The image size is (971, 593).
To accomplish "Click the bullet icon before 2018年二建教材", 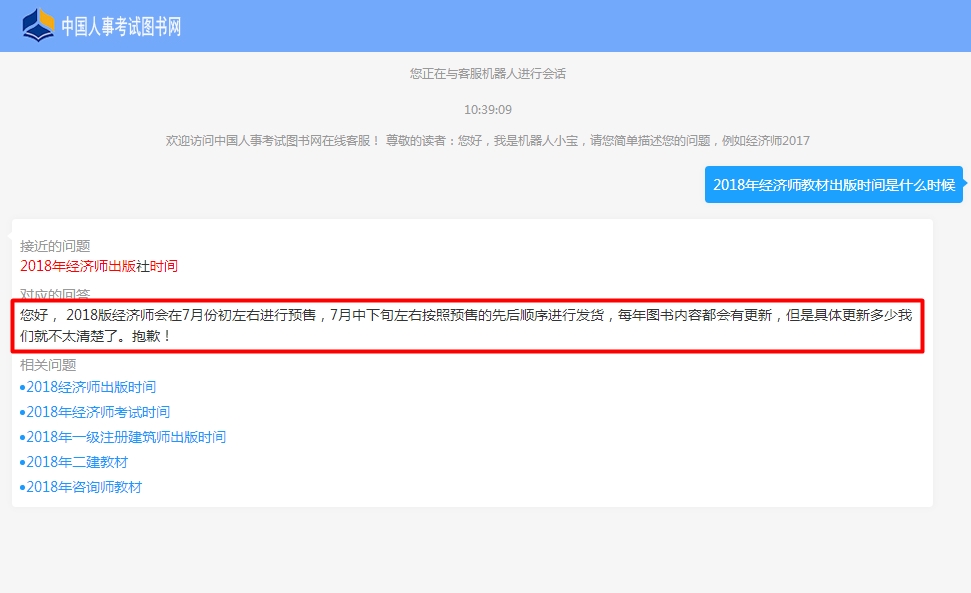I will (20, 461).
